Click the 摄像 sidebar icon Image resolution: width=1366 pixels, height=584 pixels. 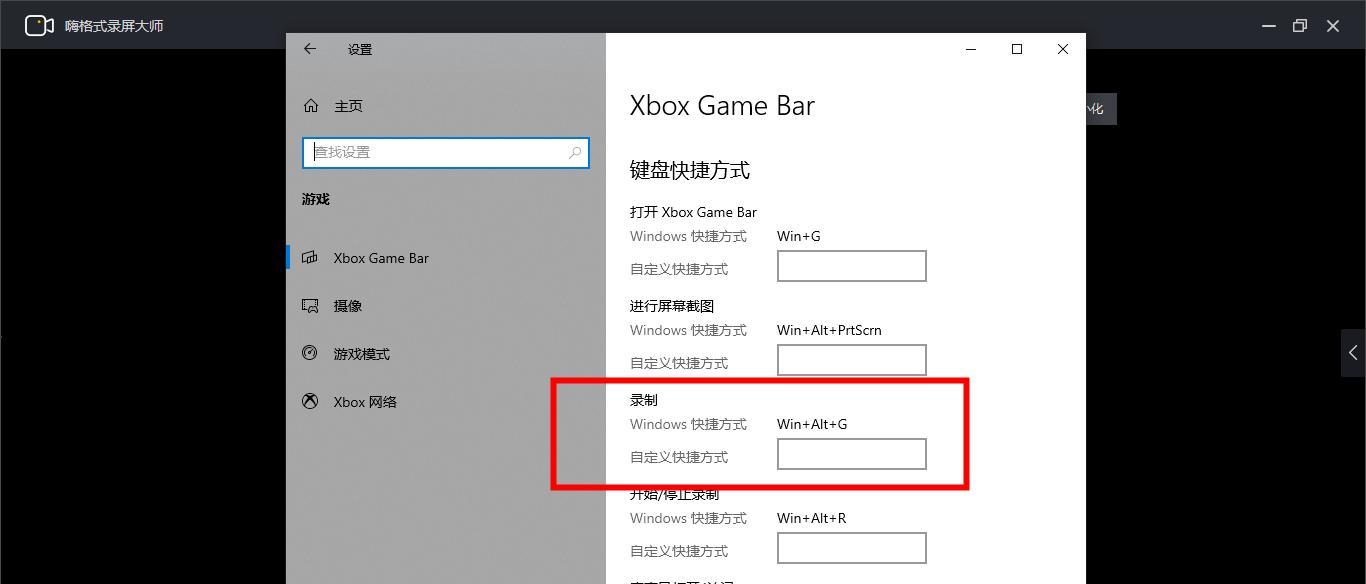310,305
